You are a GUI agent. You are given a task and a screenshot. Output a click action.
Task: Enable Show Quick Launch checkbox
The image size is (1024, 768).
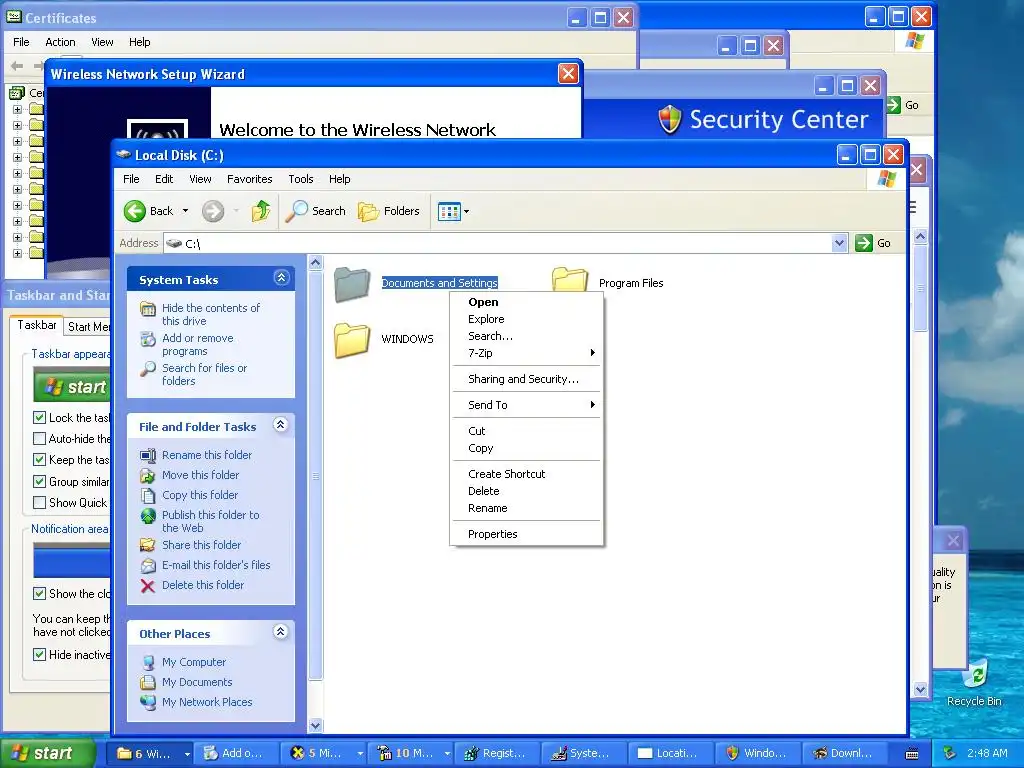click(x=39, y=502)
